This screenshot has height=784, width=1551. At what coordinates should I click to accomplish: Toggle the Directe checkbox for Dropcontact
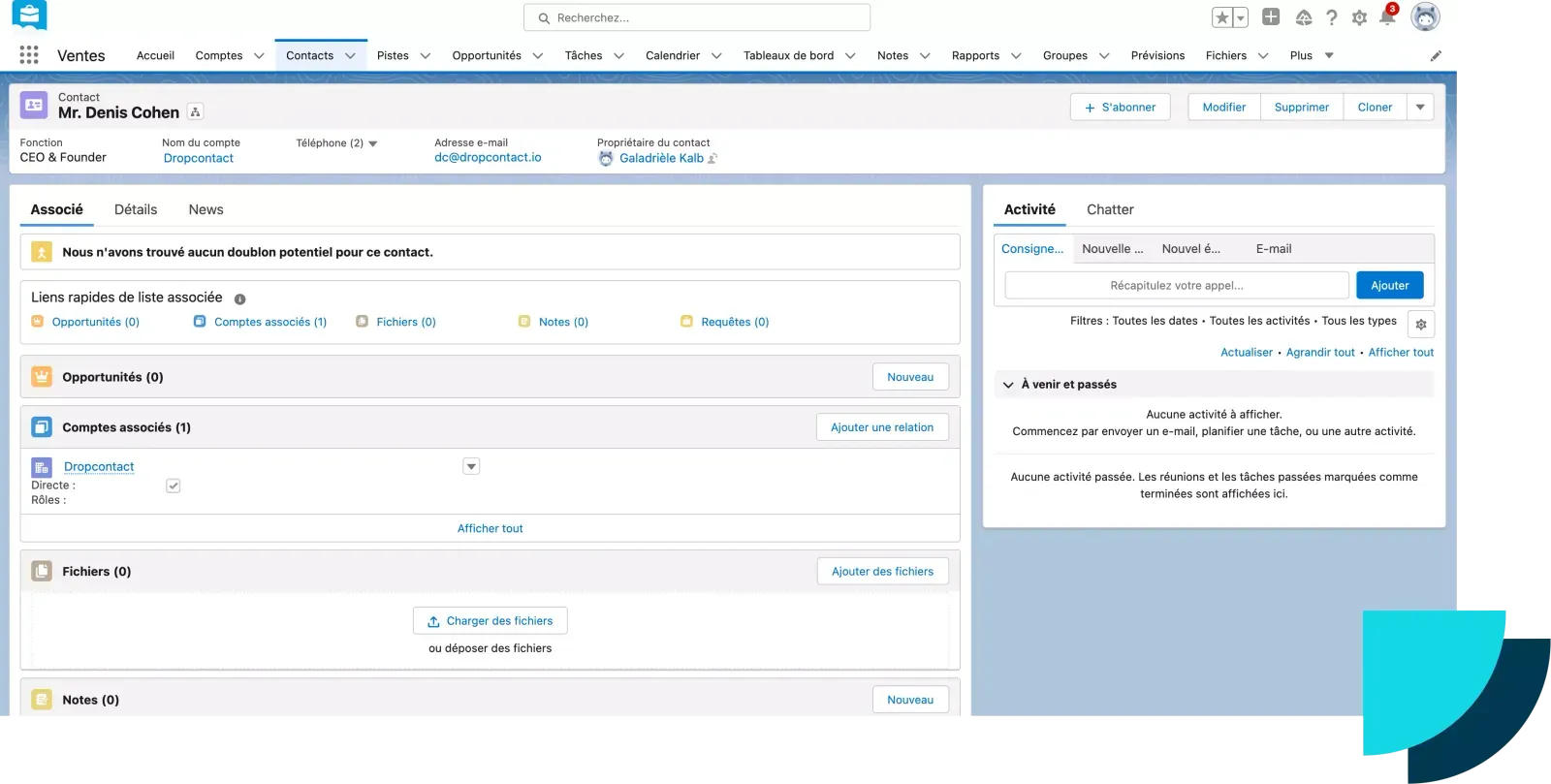(x=174, y=486)
